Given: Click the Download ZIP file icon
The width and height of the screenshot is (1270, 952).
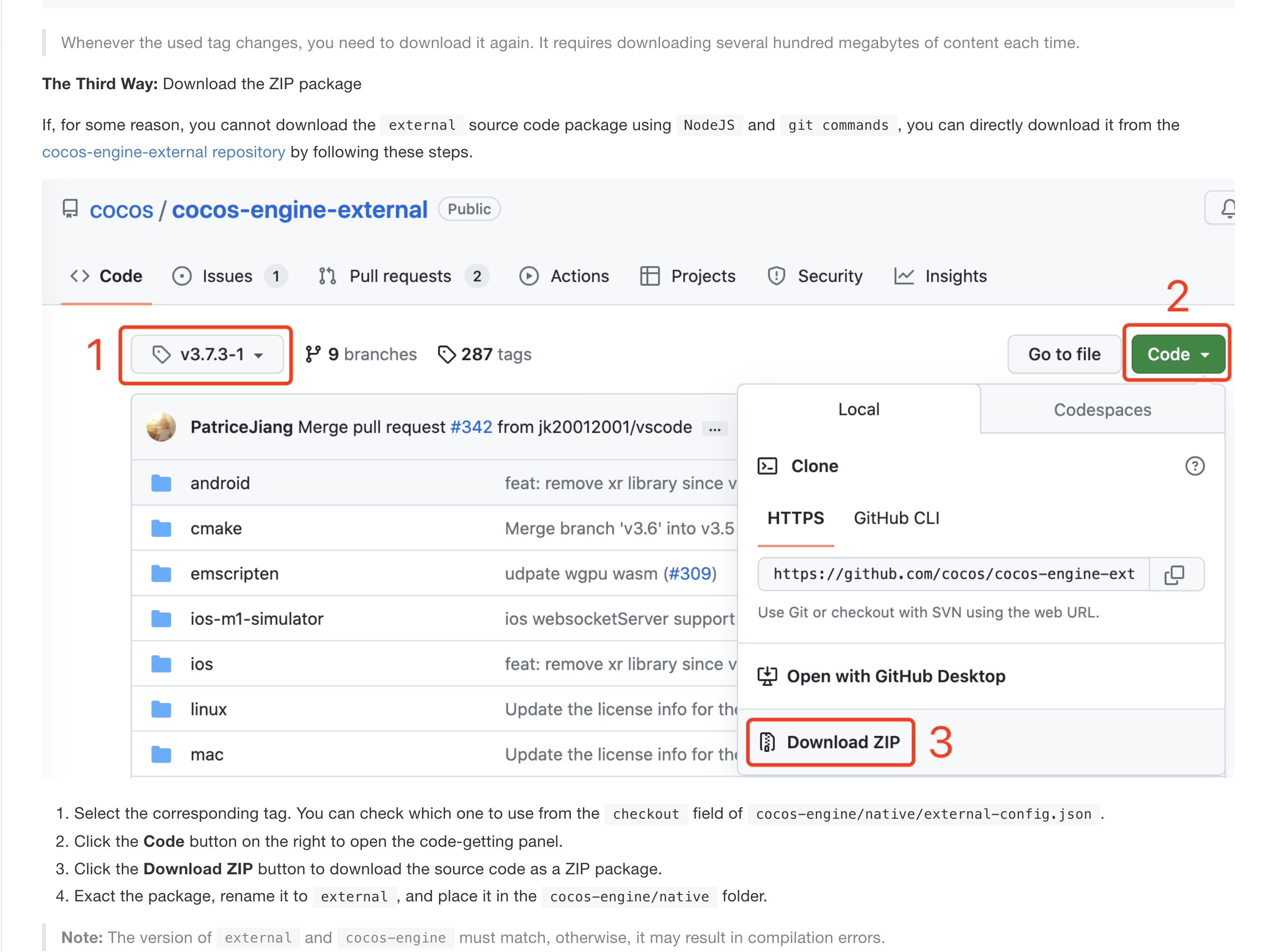Looking at the screenshot, I should click(x=767, y=742).
